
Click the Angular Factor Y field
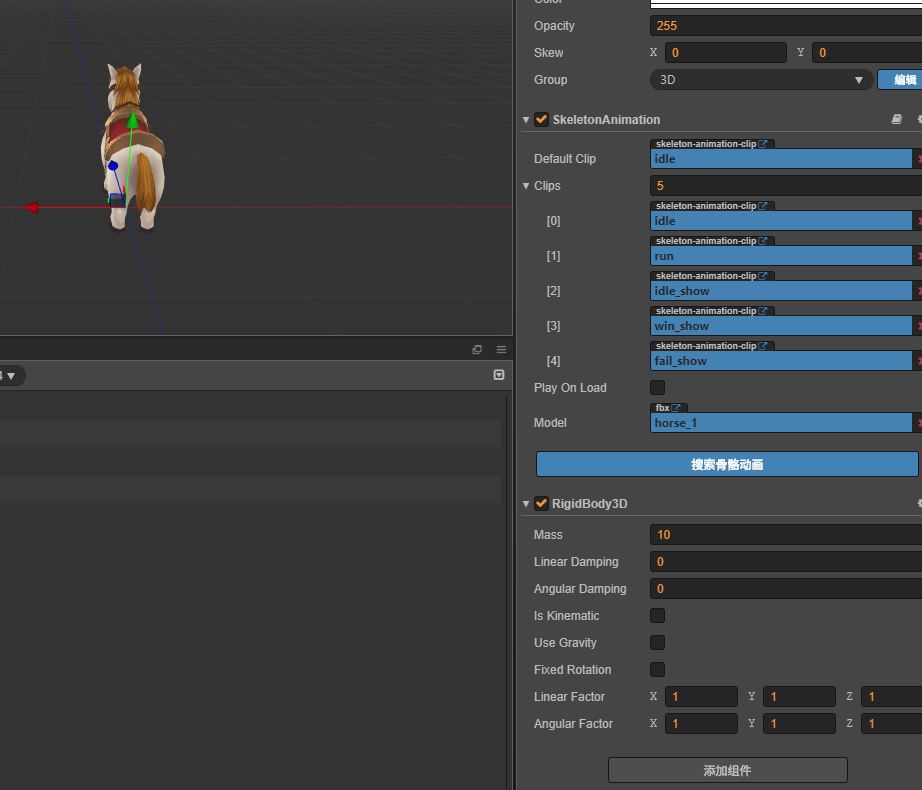click(x=799, y=724)
